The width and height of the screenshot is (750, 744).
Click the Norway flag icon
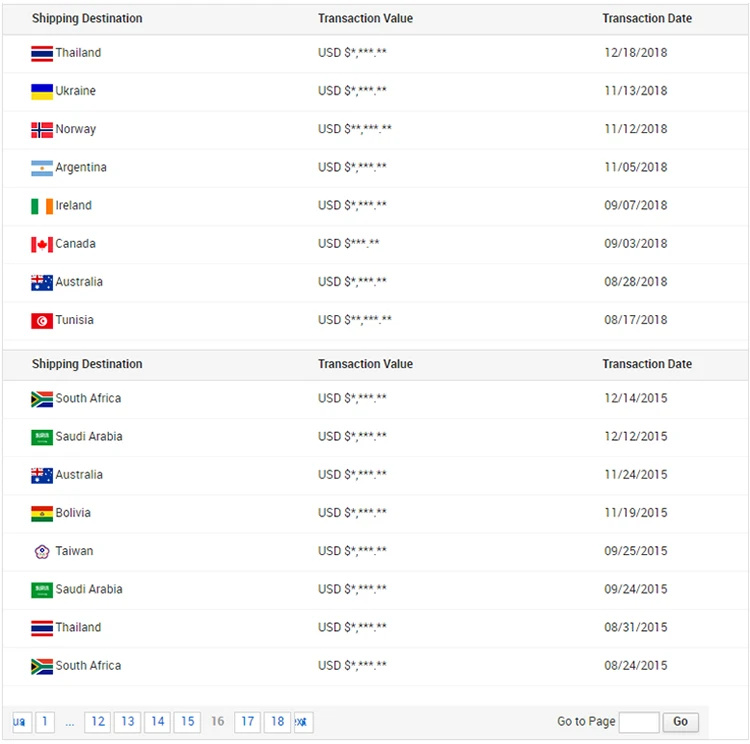pos(41,129)
